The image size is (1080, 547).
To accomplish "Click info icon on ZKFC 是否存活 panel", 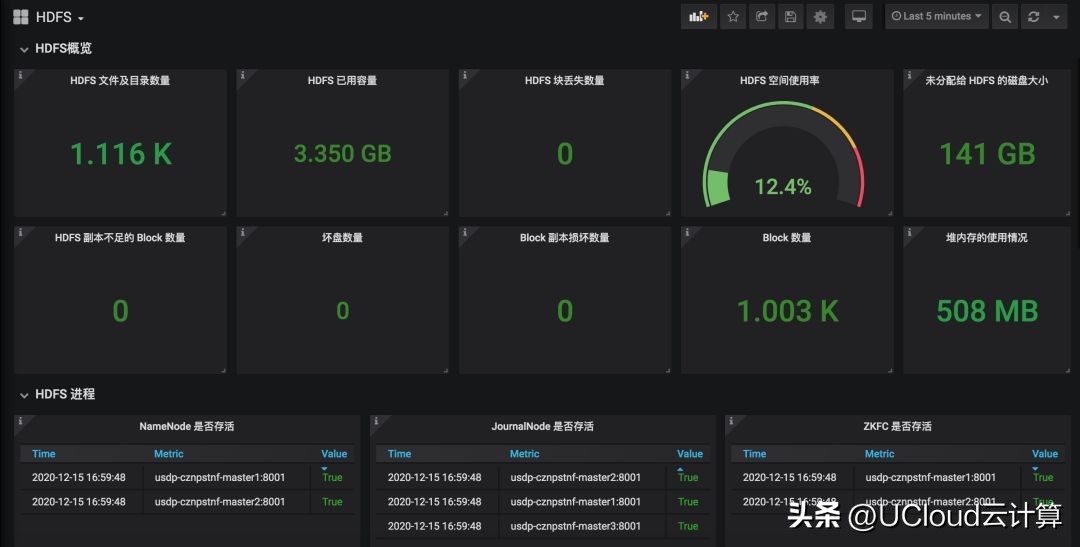I will (731, 421).
